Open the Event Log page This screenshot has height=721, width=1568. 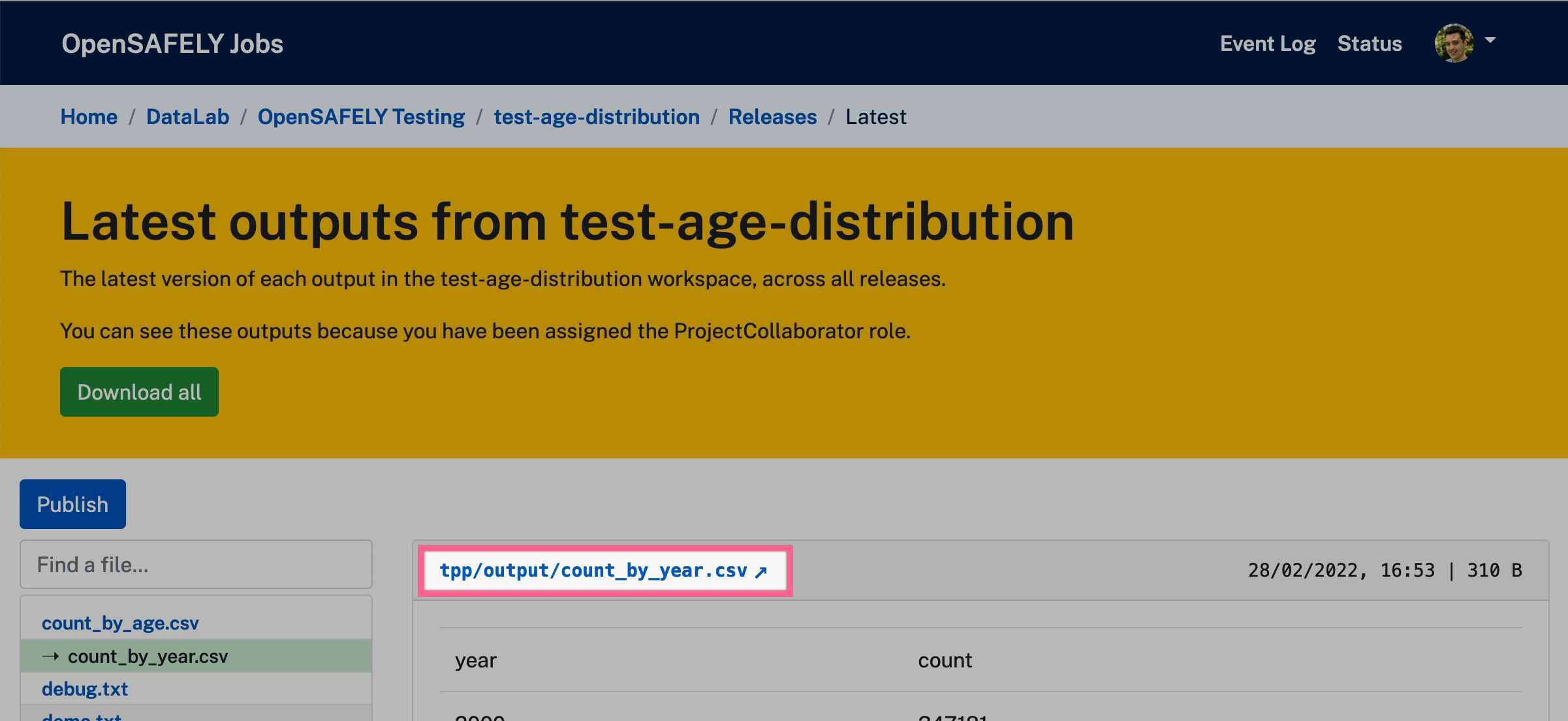click(x=1267, y=43)
